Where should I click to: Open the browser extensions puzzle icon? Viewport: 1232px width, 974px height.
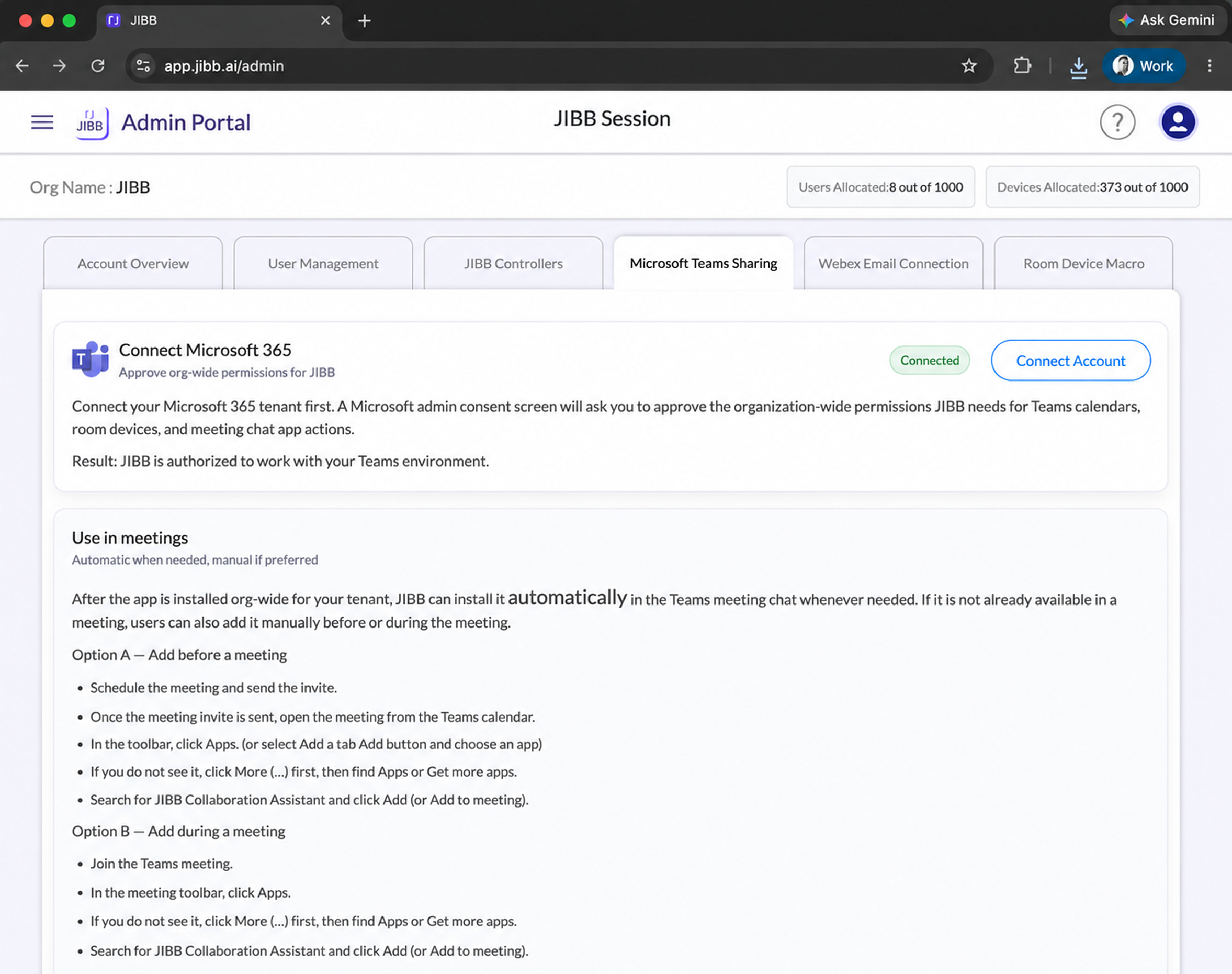tap(1022, 65)
